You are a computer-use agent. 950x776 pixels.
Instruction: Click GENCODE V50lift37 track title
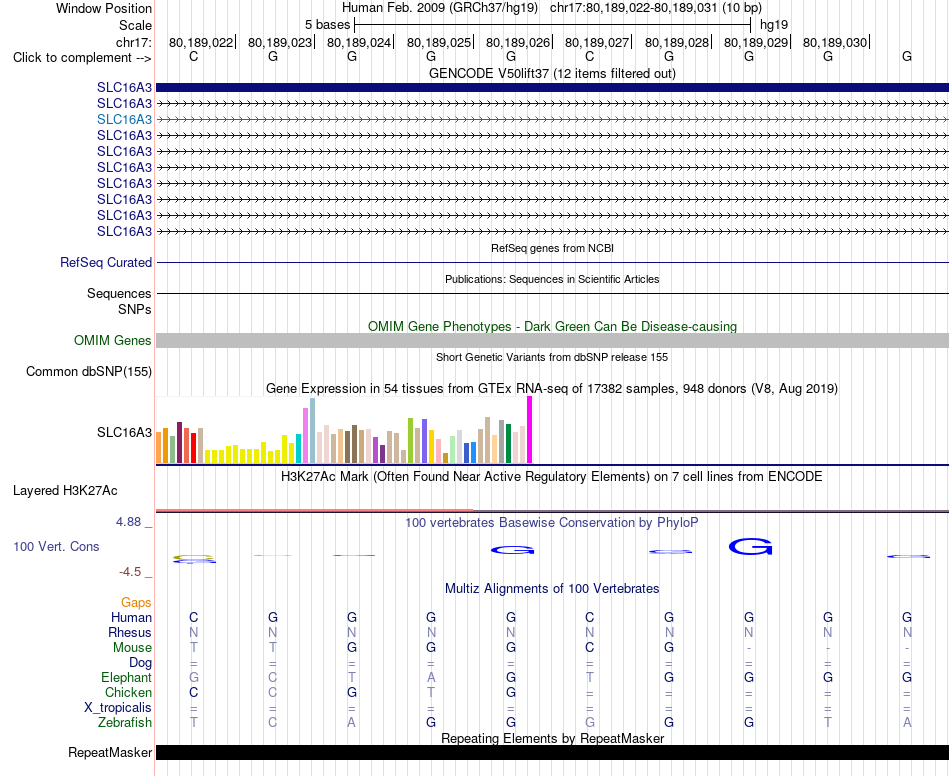tap(552, 73)
